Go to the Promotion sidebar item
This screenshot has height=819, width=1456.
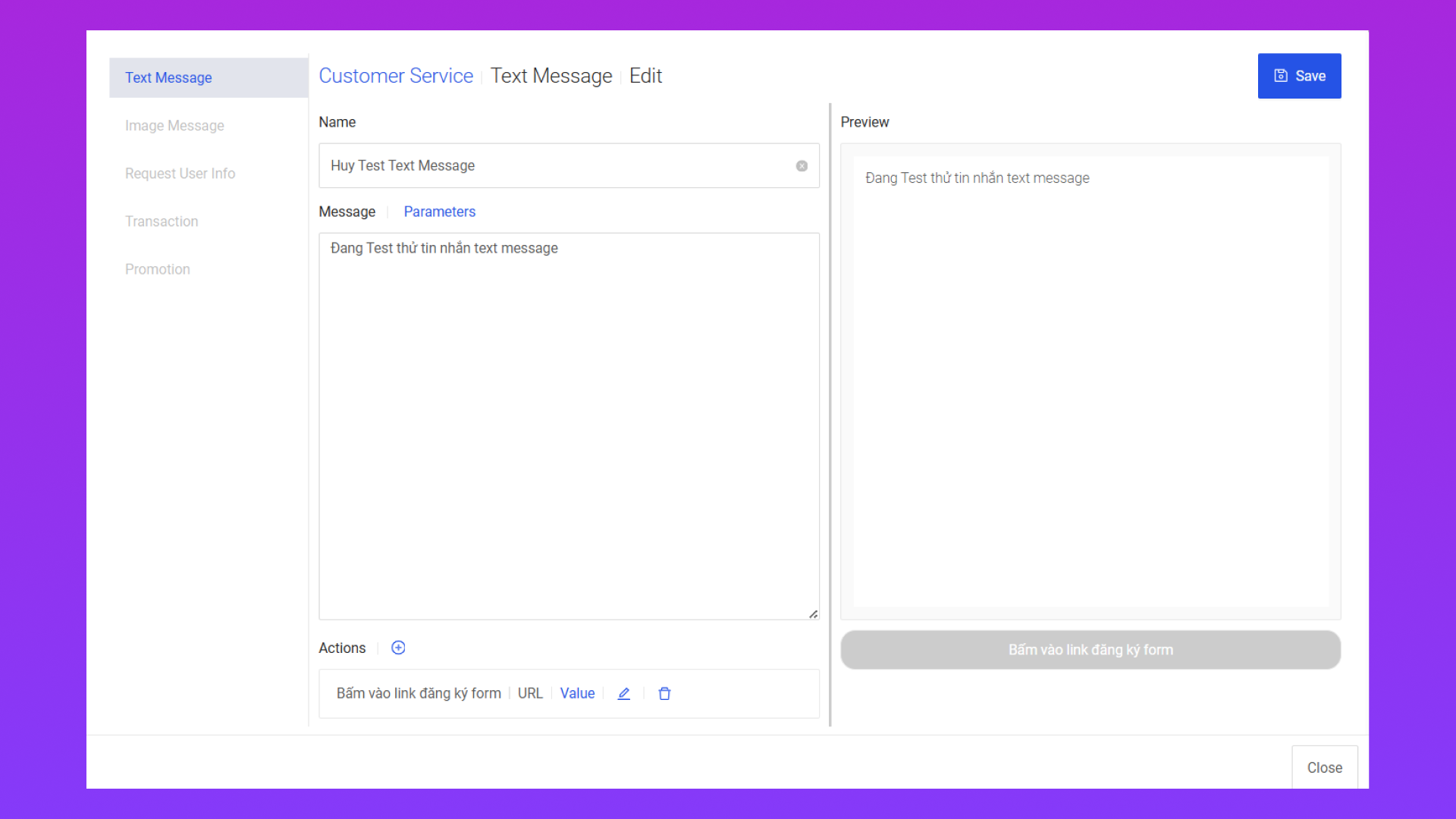coord(157,269)
